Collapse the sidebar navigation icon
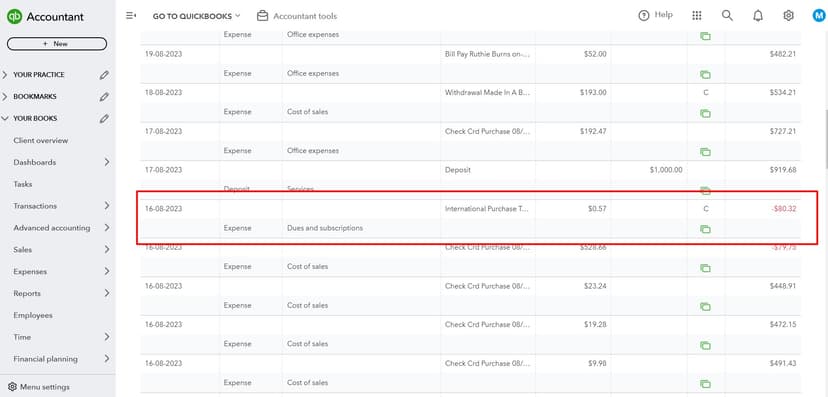 pyautogui.click(x=130, y=16)
